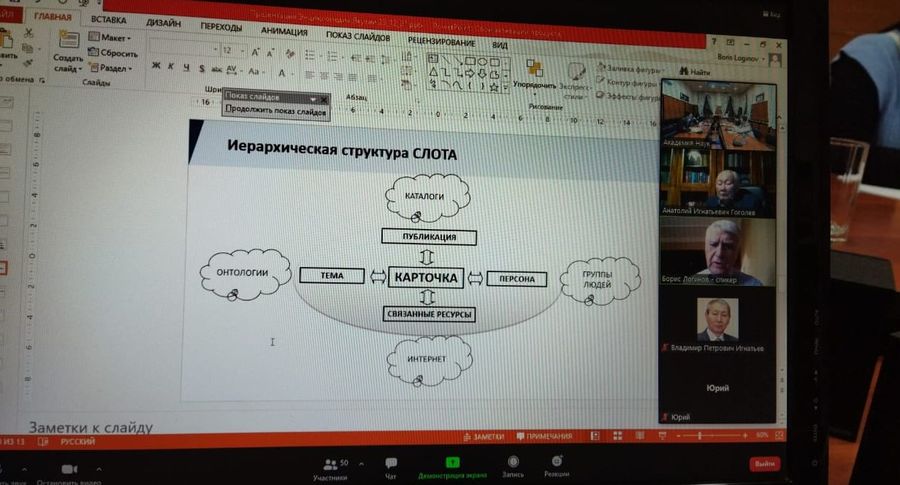The width and height of the screenshot is (900, 485).
Task: Select the star shape in gallery
Action: (x=494, y=87)
